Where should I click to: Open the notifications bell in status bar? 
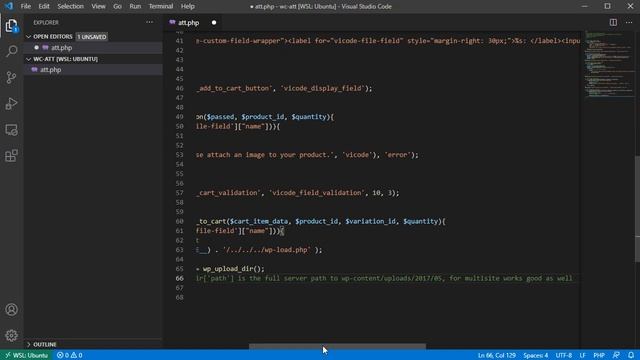(631, 355)
